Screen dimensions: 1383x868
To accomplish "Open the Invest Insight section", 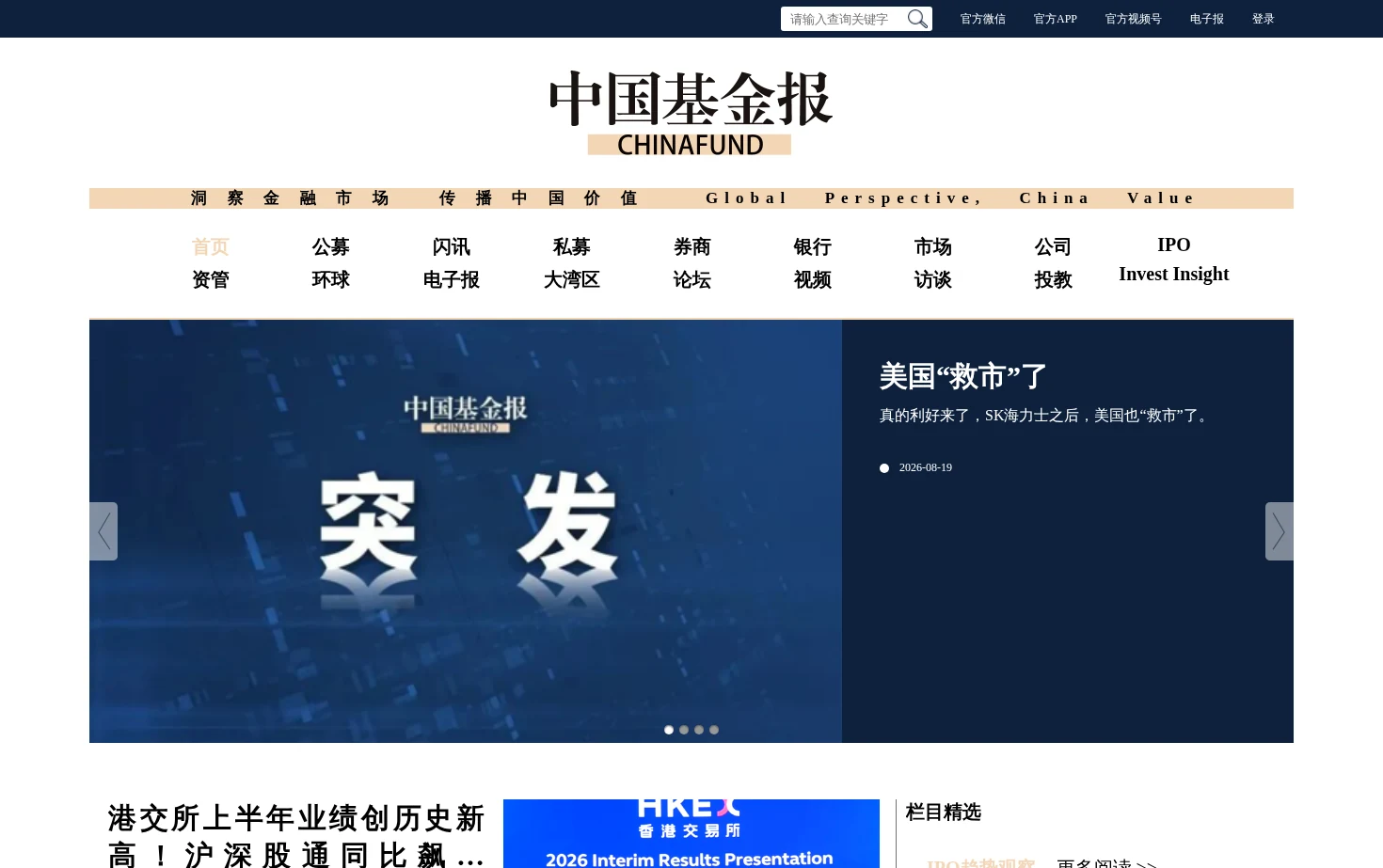I will pyautogui.click(x=1174, y=274).
